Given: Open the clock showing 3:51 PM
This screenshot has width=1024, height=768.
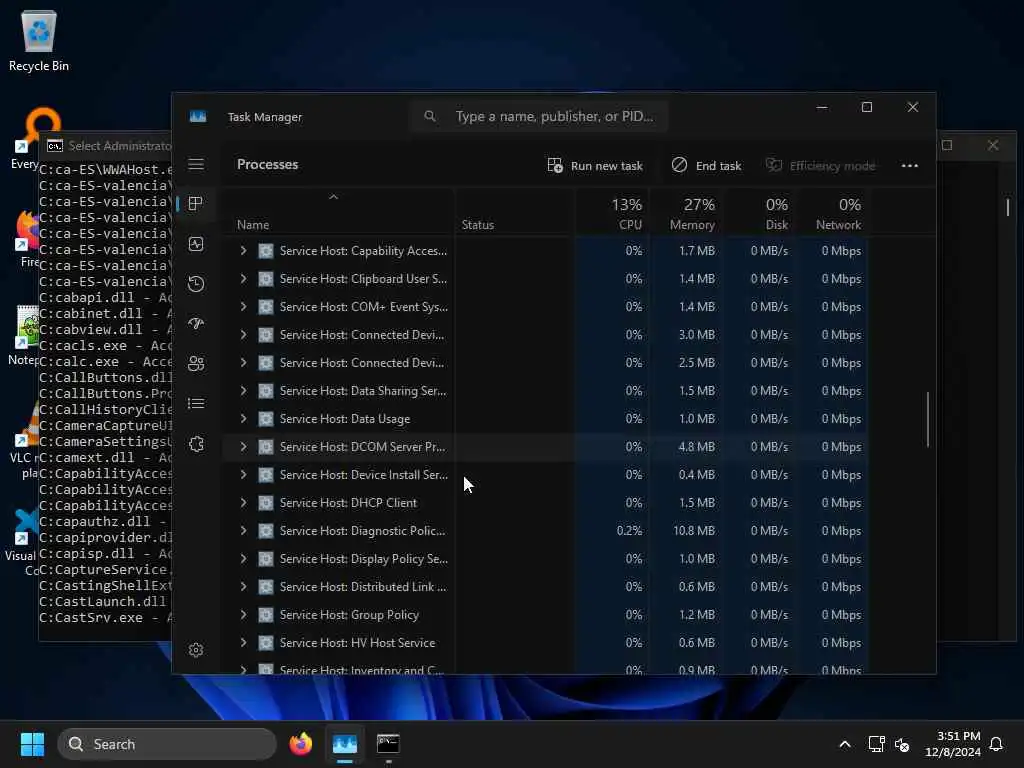Looking at the screenshot, I should (x=953, y=744).
